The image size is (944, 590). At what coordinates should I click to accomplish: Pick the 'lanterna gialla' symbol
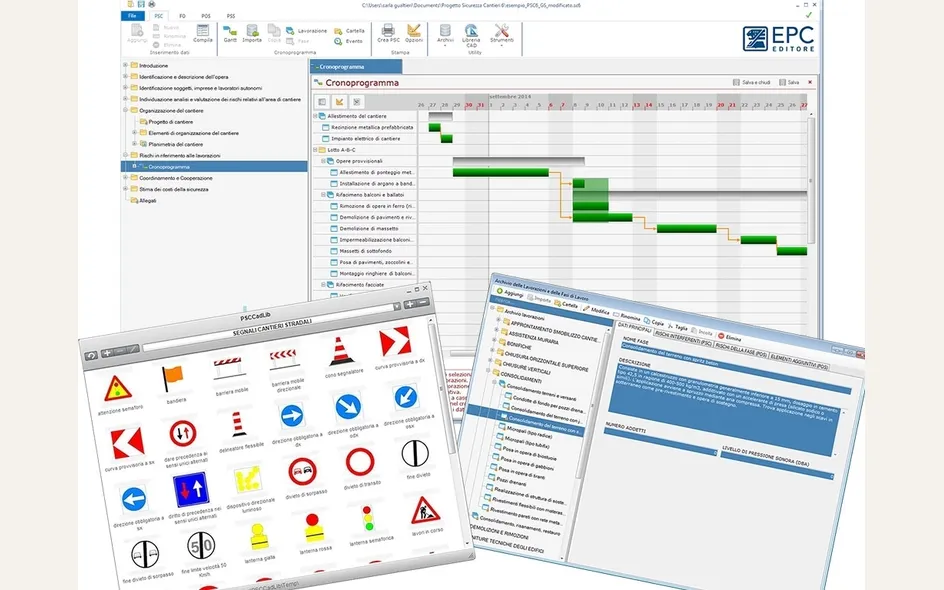(258, 536)
